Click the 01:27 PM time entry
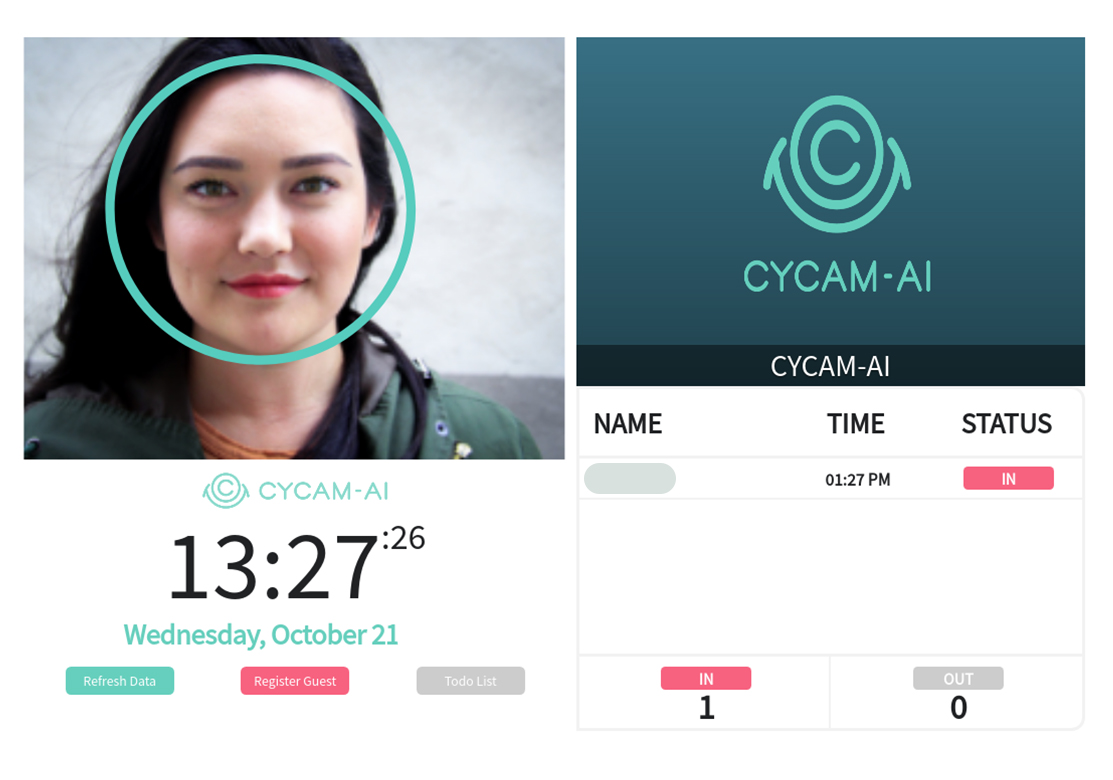The width and height of the screenshot is (1113, 780). (x=857, y=480)
